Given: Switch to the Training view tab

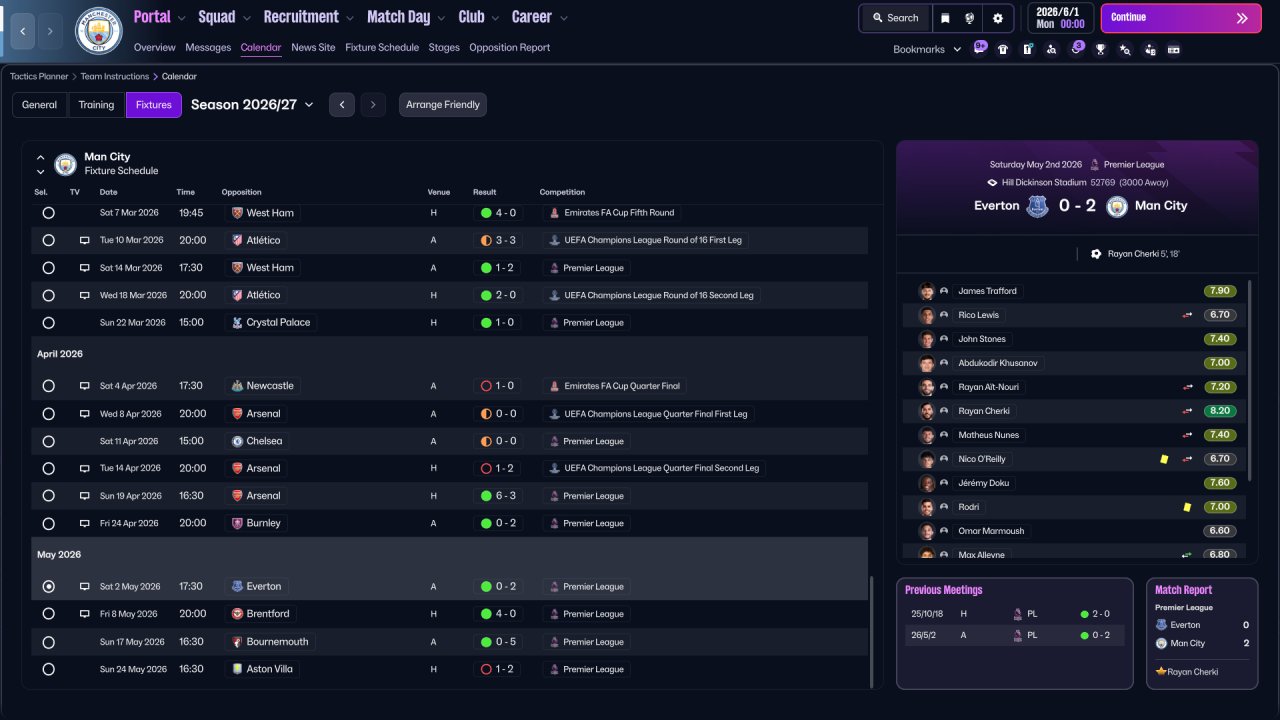Looking at the screenshot, I should tap(96, 105).
